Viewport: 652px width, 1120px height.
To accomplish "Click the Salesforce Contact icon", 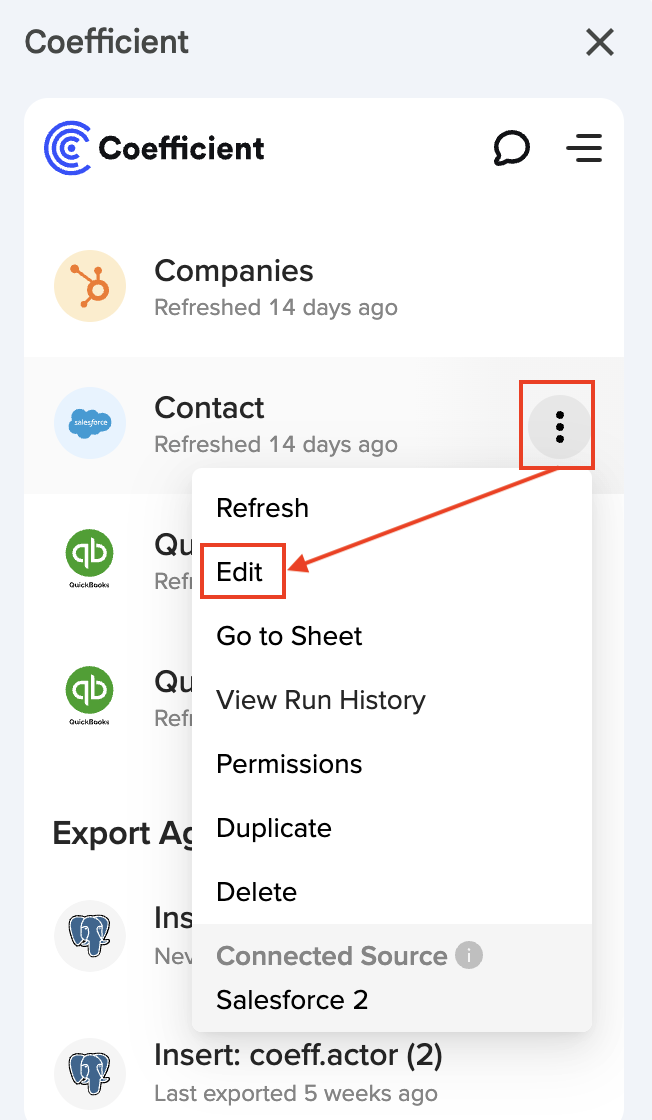I will point(90,423).
